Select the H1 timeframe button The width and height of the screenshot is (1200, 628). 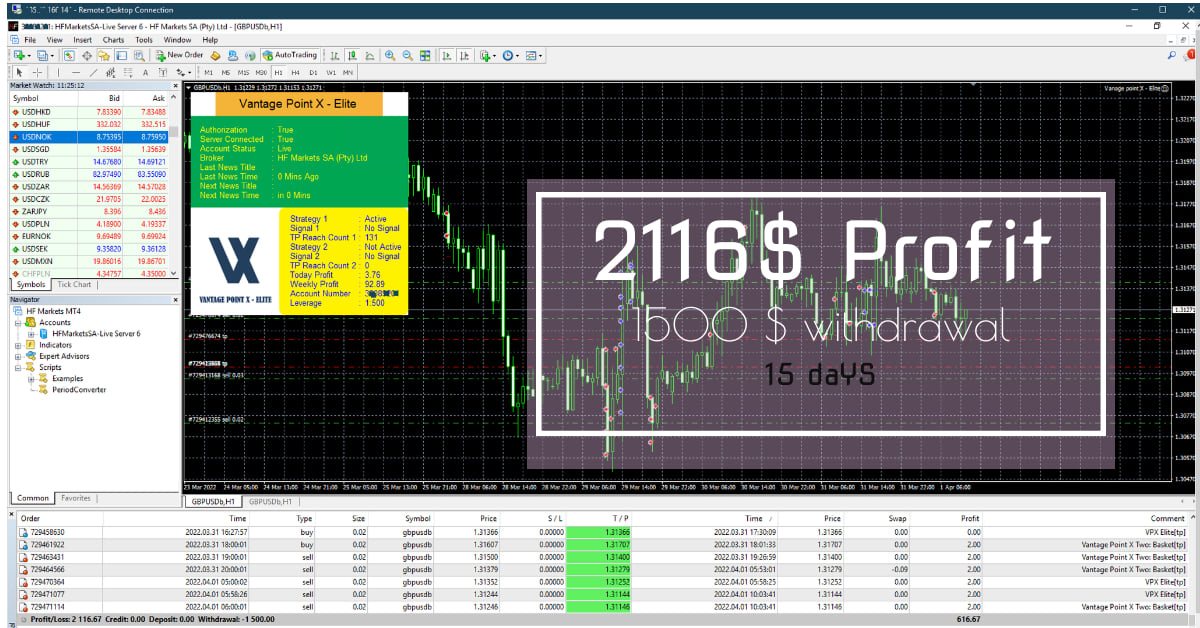coord(279,72)
